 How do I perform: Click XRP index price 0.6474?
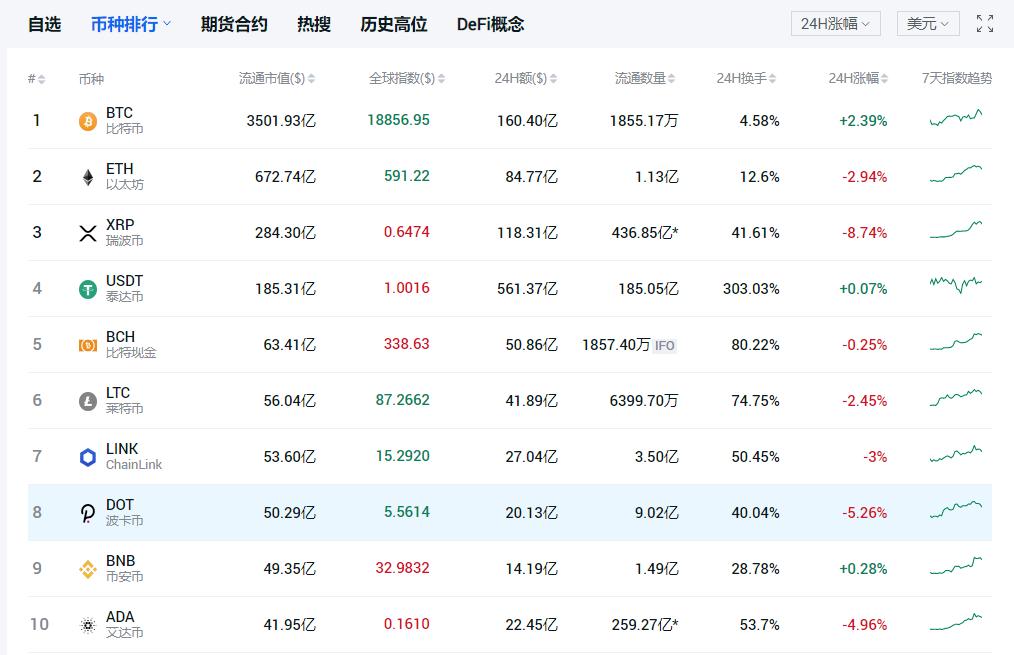coord(407,232)
